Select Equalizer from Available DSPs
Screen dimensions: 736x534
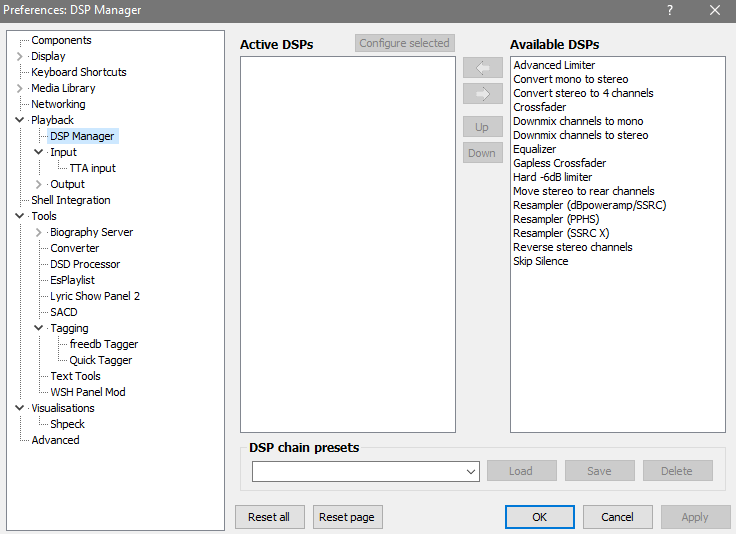[534, 149]
